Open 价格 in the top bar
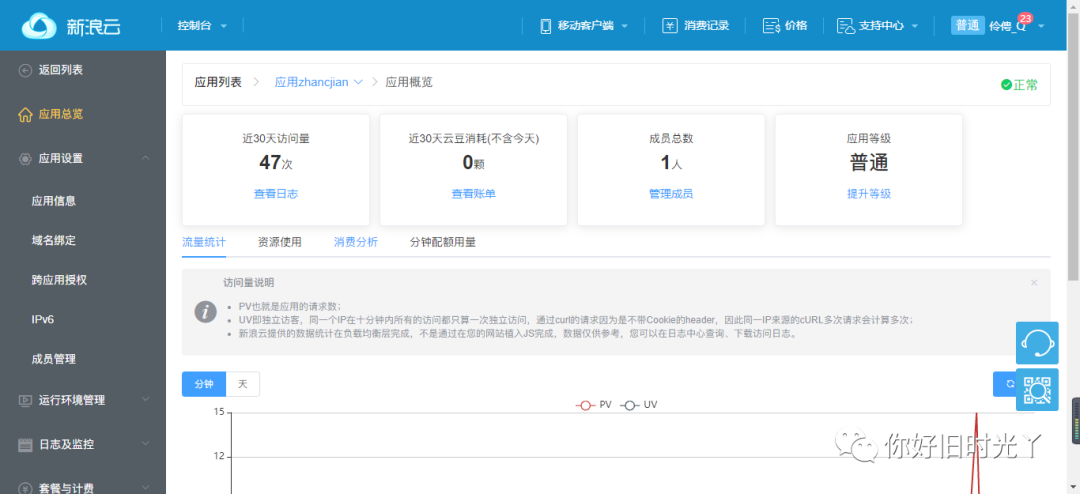The width and height of the screenshot is (1080, 494). pos(796,26)
